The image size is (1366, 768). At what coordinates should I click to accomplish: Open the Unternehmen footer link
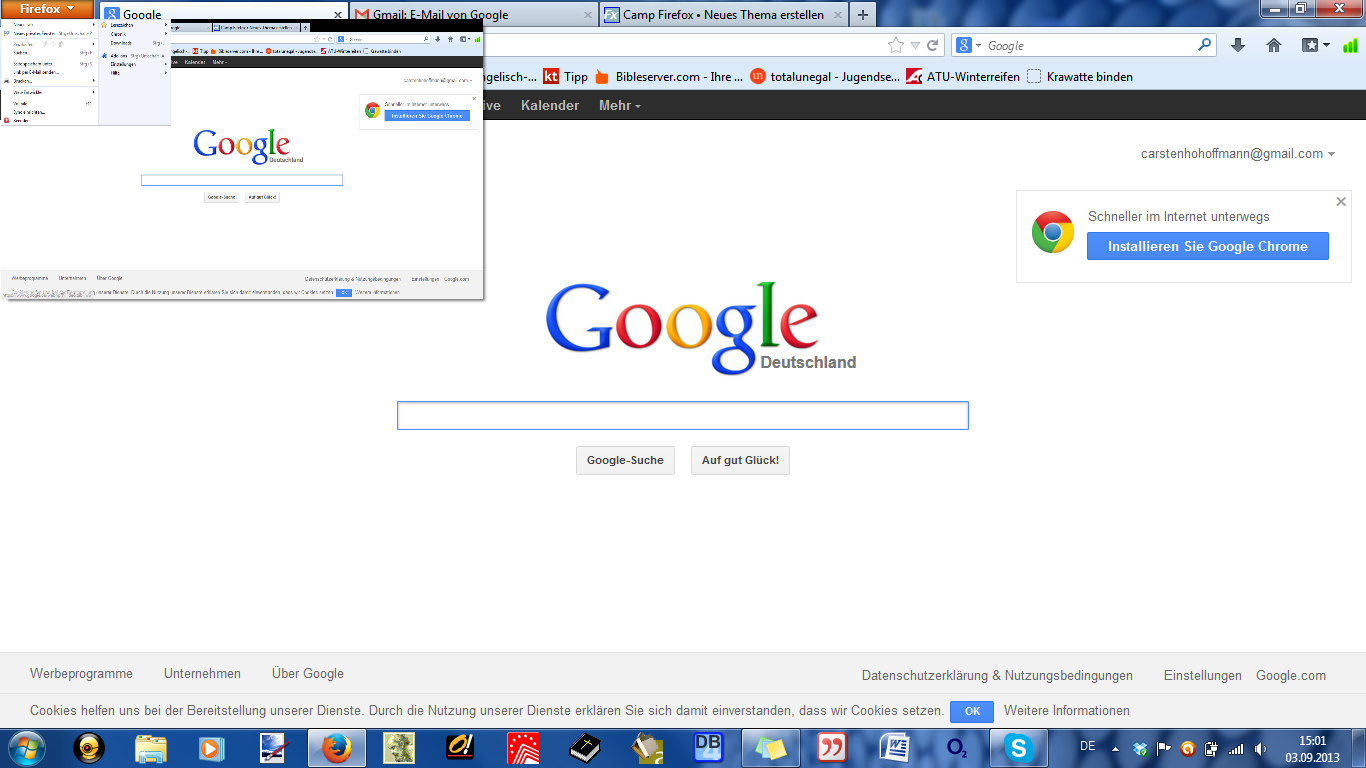point(202,674)
